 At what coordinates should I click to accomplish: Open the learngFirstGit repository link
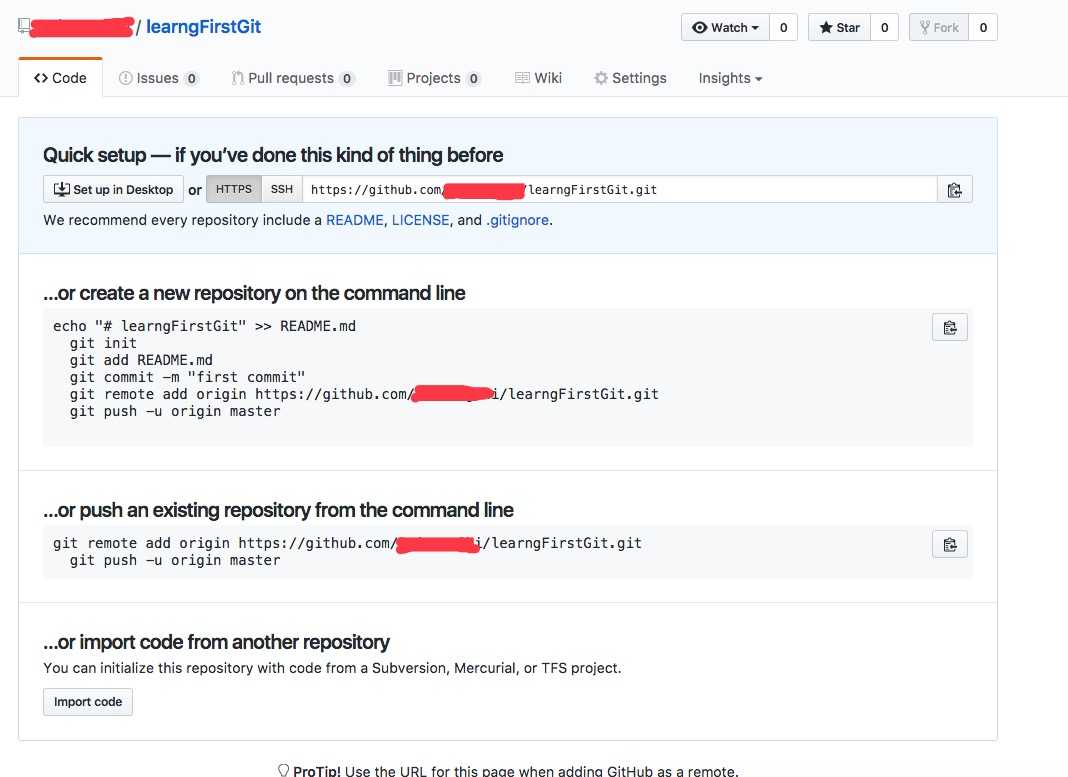[x=203, y=27]
